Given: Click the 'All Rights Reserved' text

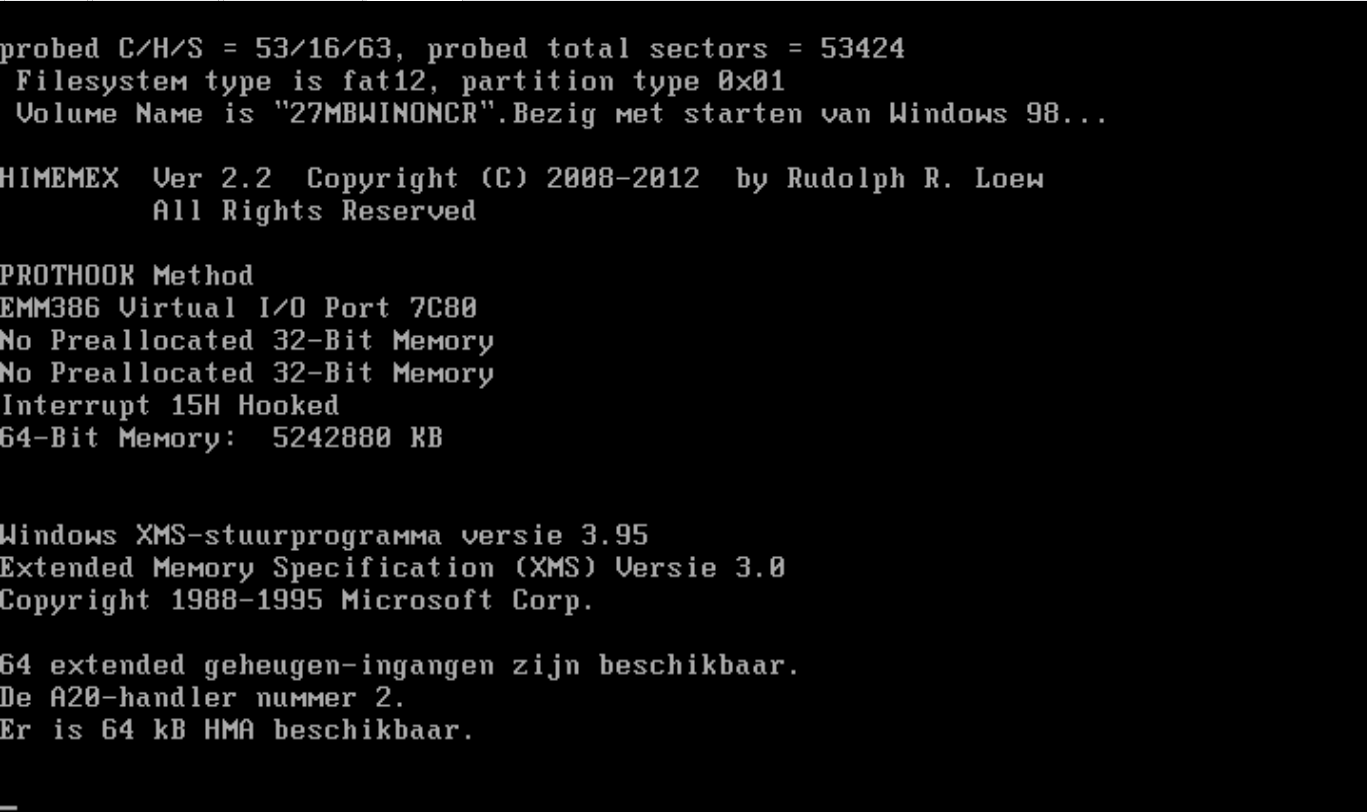Looking at the screenshot, I should (314, 211).
